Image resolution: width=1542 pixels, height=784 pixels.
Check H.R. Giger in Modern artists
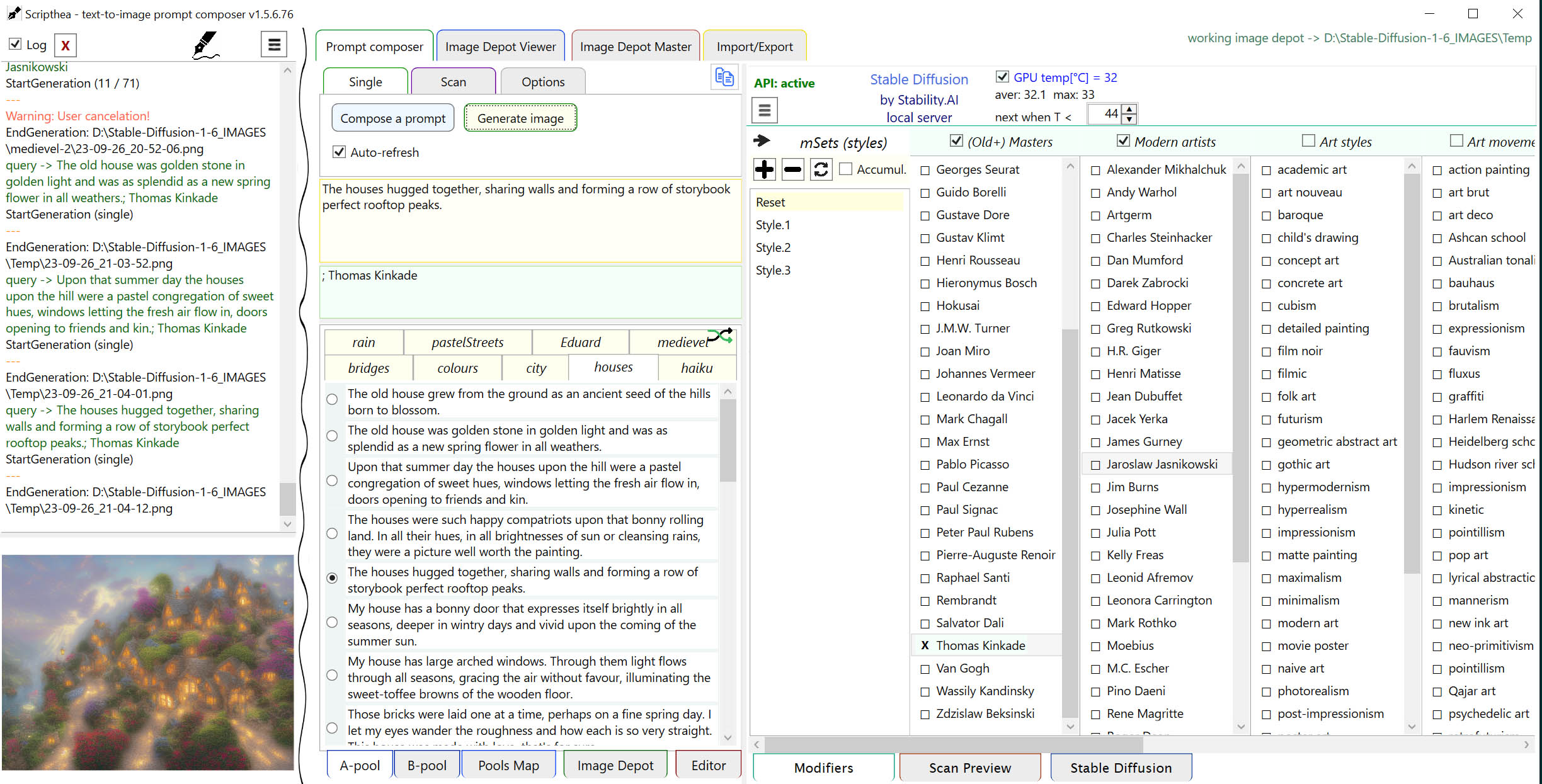pyautogui.click(x=1095, y=351)
